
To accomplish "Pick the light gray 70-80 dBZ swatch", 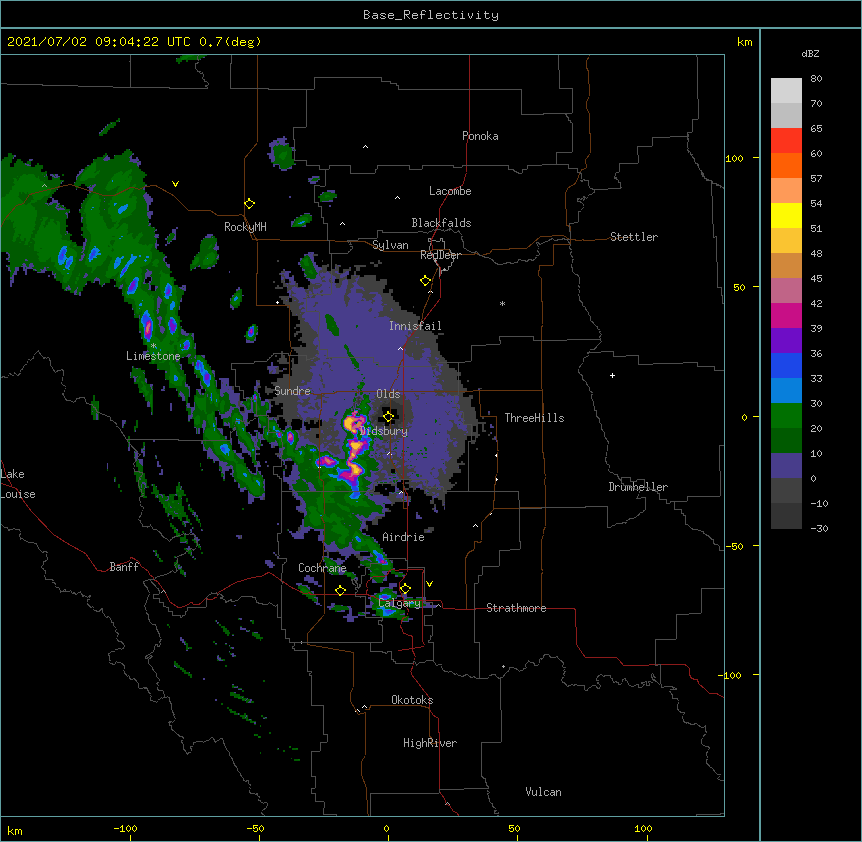I will (x=786, y=90).
